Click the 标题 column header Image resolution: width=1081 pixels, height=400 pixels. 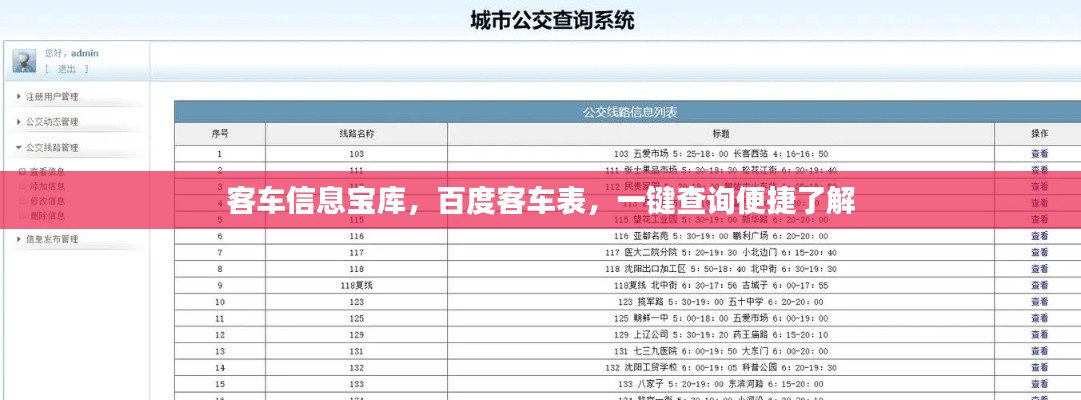(x=721, y=134)
